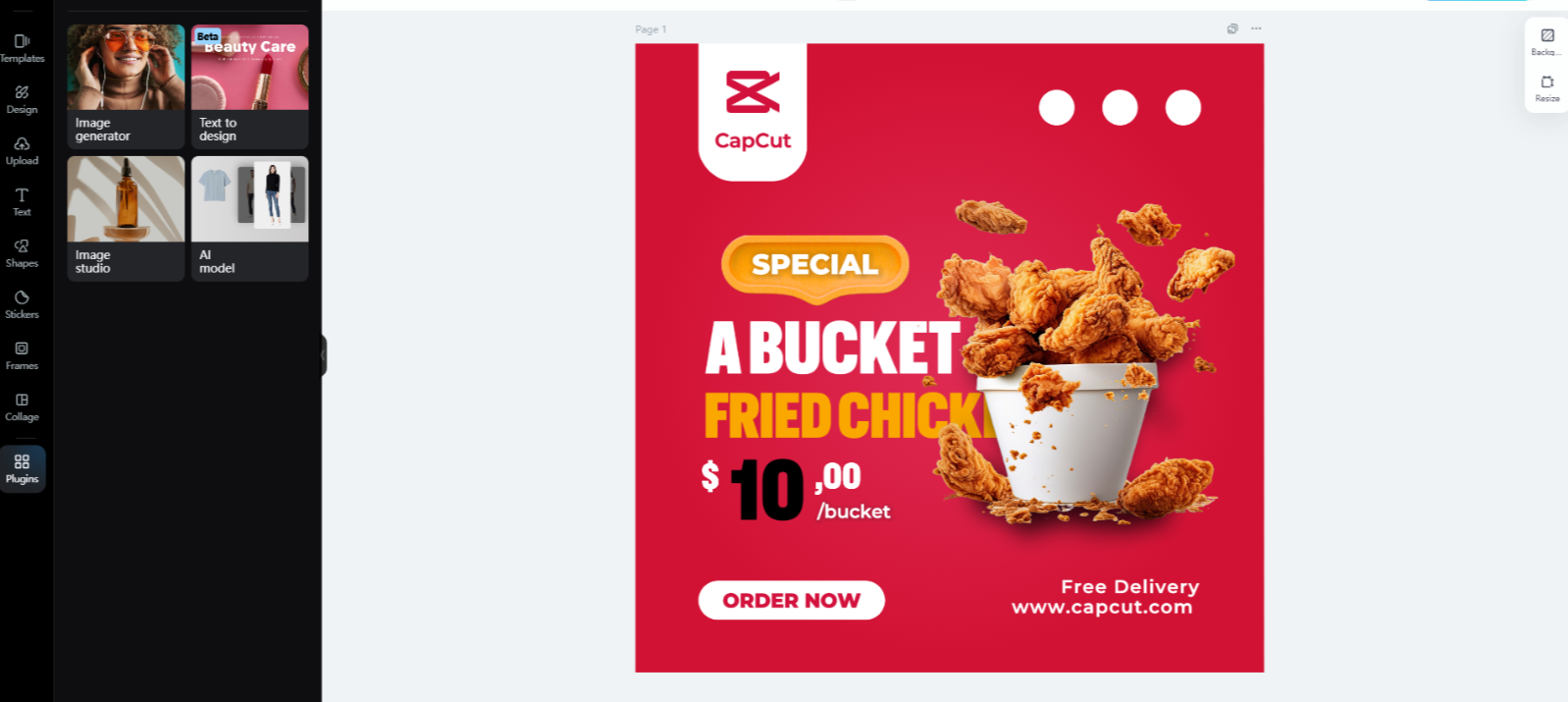Select the Text tool in sidebar
Screen dimensions: 1568x702
[x=22, y=201]
